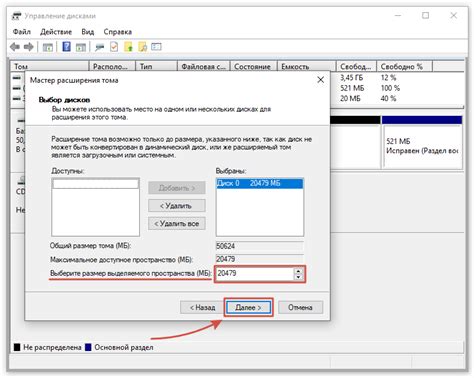Image resolution: width=474 pixels, height=378 pixels.
Task: Close the Мастер расширения тома dialog
Action: tap(320, 80)
